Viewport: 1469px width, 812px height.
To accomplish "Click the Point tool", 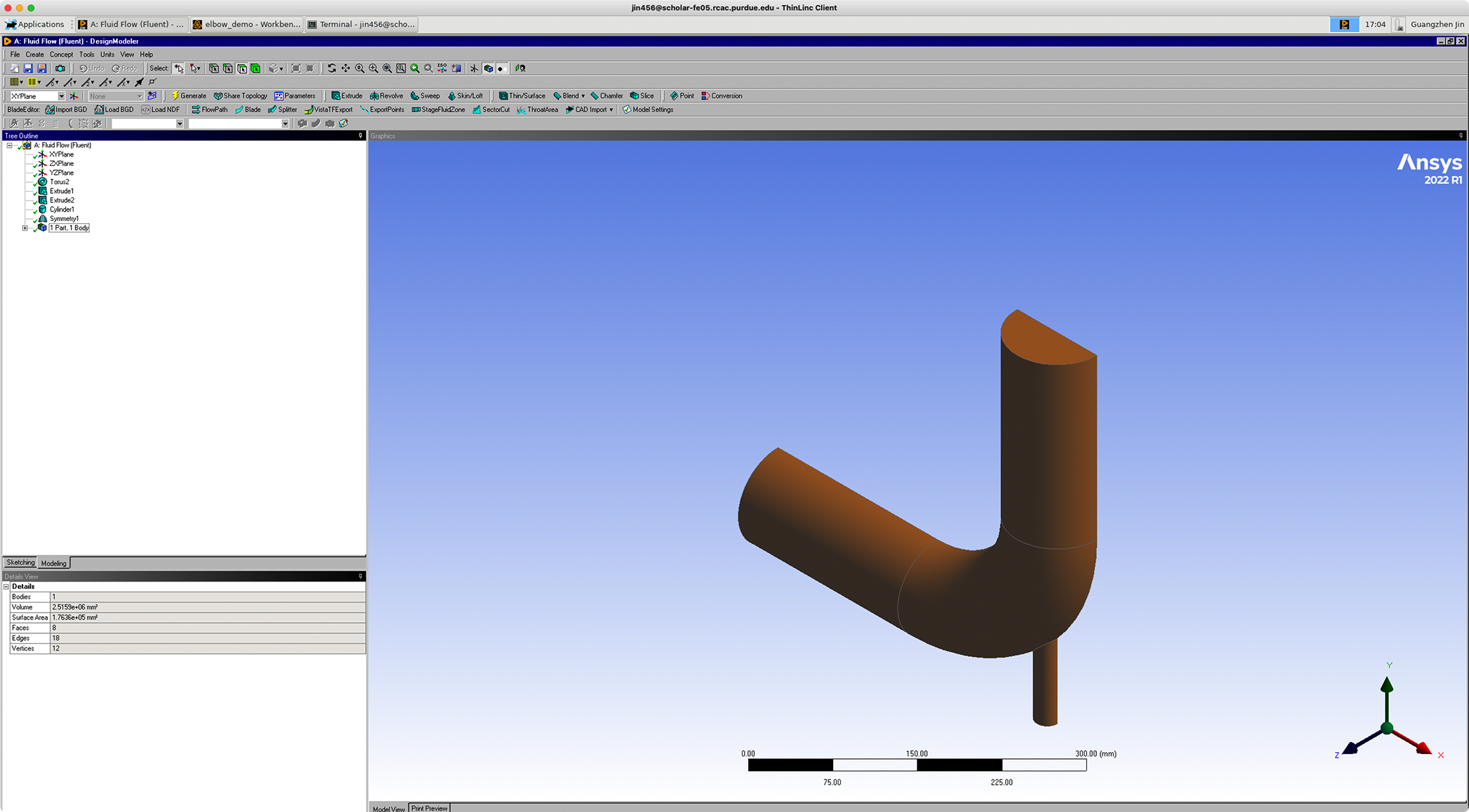I will pos(682,96).
